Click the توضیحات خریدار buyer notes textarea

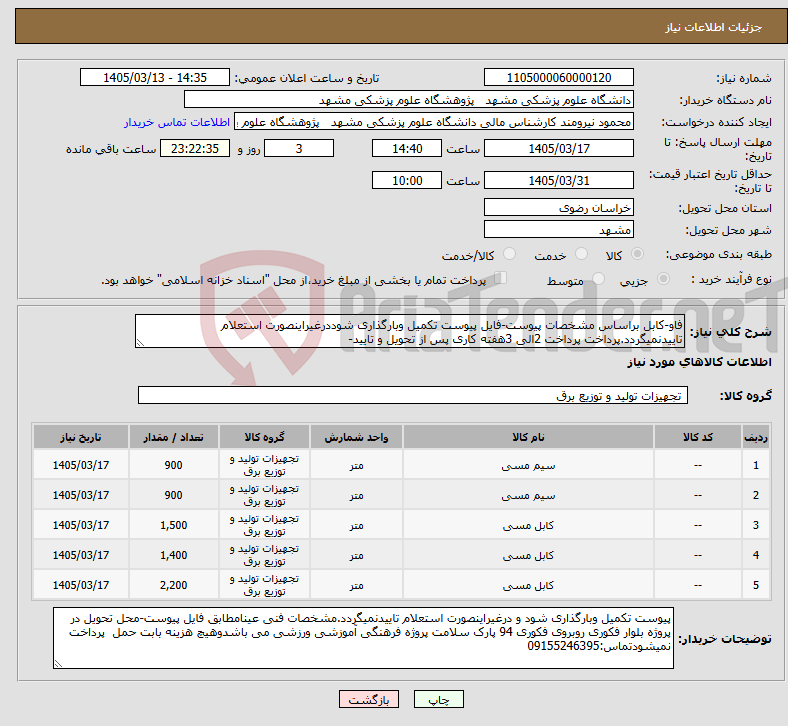[363, 638]
